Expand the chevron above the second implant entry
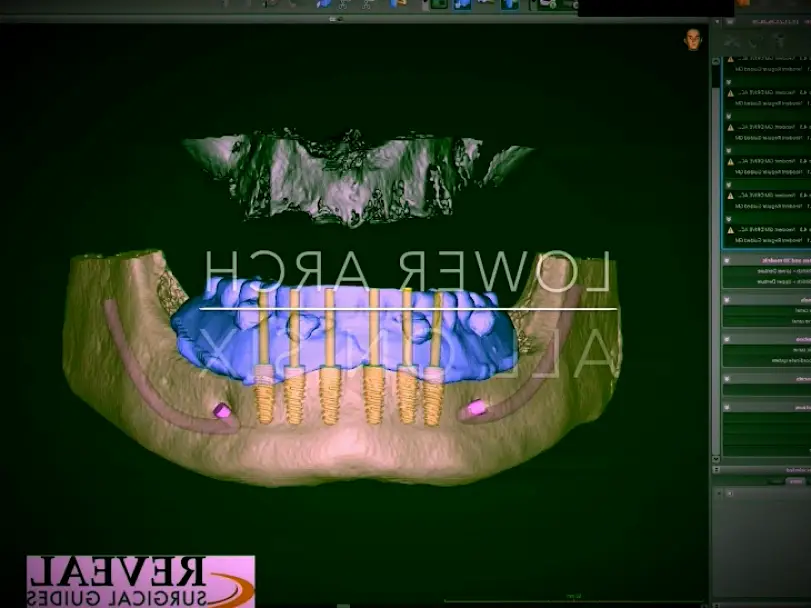Viewport: 811px width, 608px height. [729, 82]
